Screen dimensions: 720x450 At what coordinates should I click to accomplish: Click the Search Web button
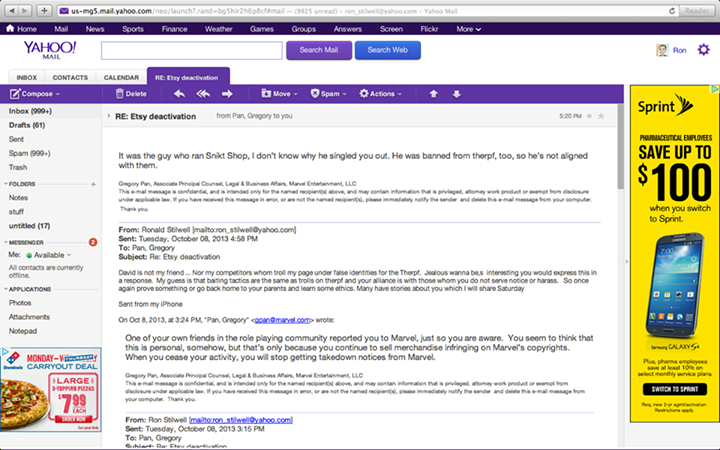point(388,50)
